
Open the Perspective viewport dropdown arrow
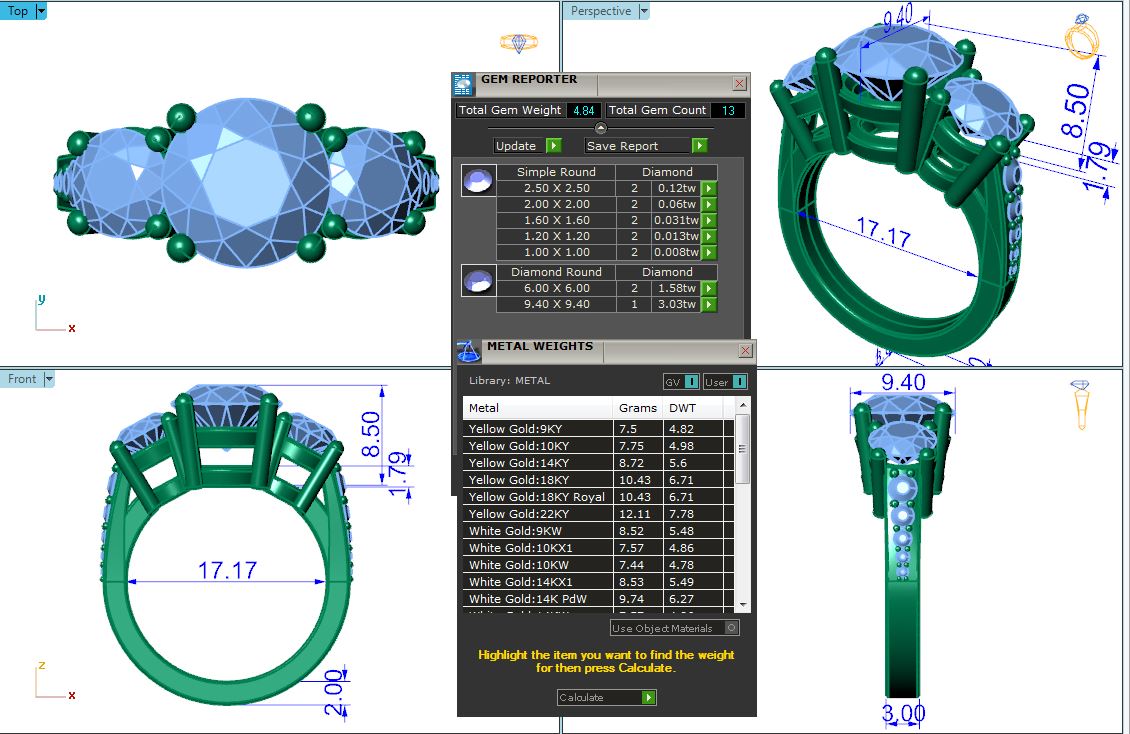pyautogui.click(x=643, y=11)
